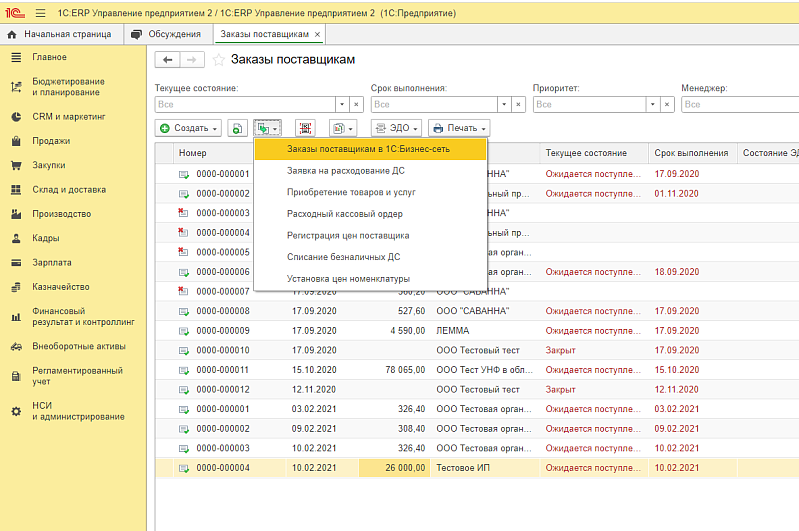
Task: Click the Создать button
Action: click(188, 128)
